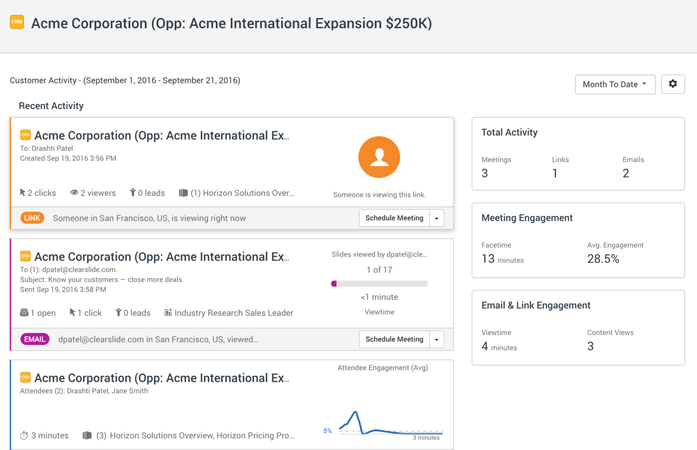Viewport: 697px width, 450px height.
Task: Click the CRM icon in the page header
Action: tap(17, 22)
